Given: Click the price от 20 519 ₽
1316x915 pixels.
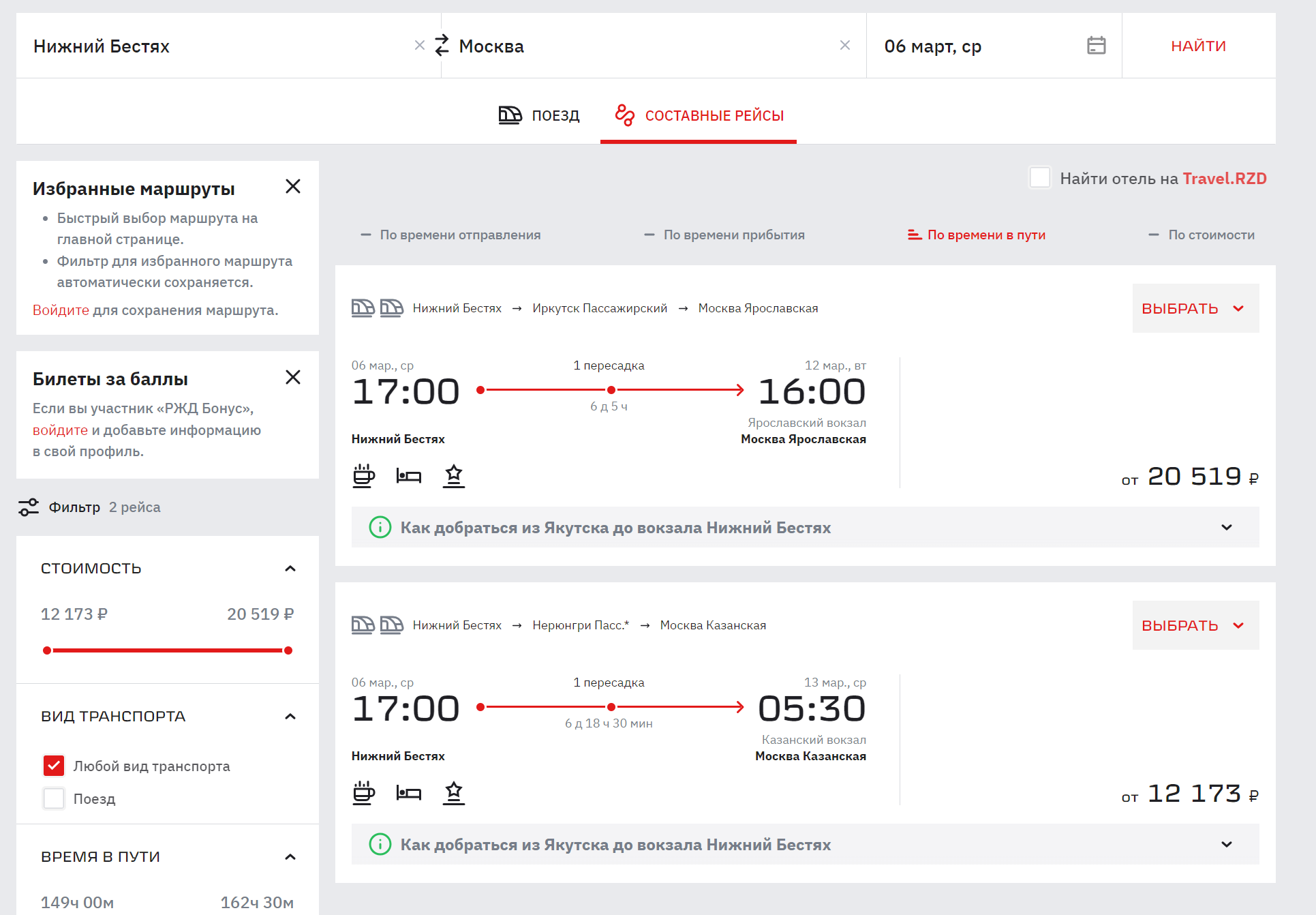Looking at the screenshot, I should coord(1190,477).
